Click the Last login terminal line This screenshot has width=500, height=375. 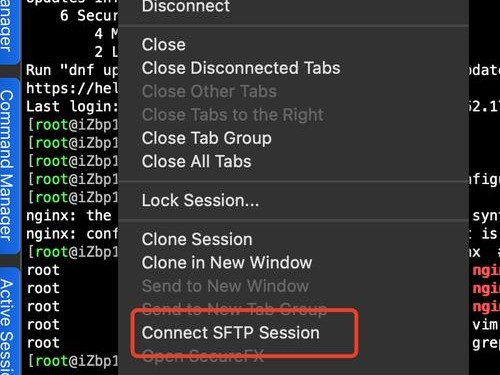coord(72,107)
